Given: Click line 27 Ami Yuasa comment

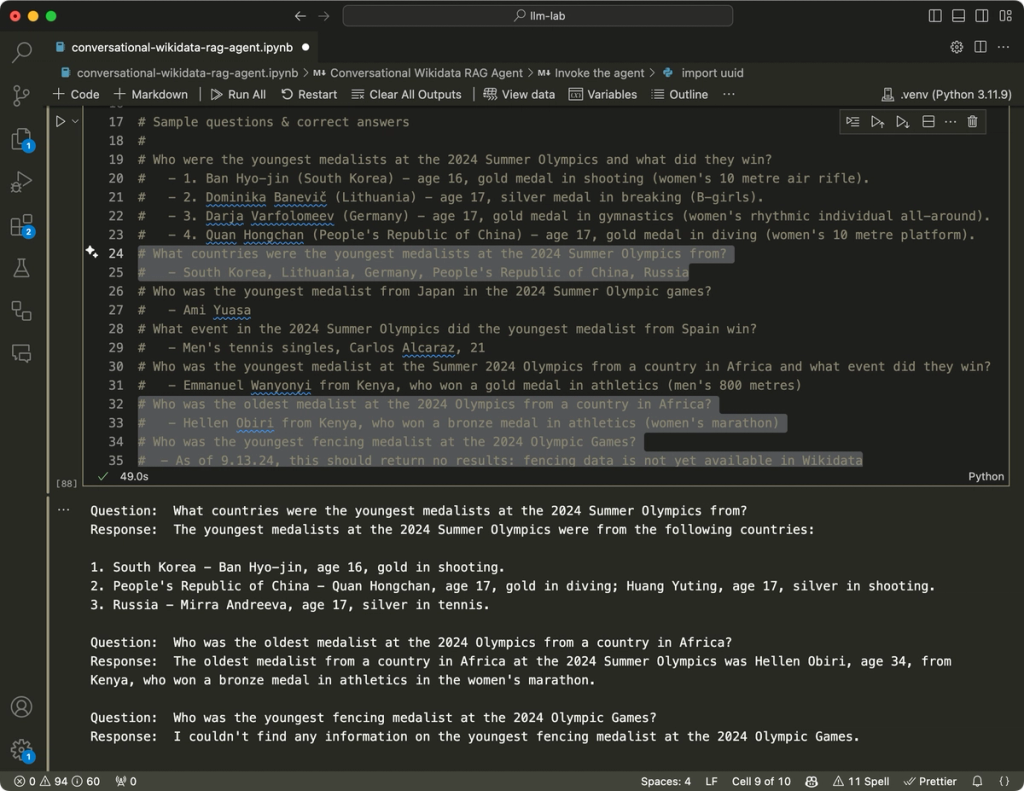Looking at the screenshot, I should 194,310.
